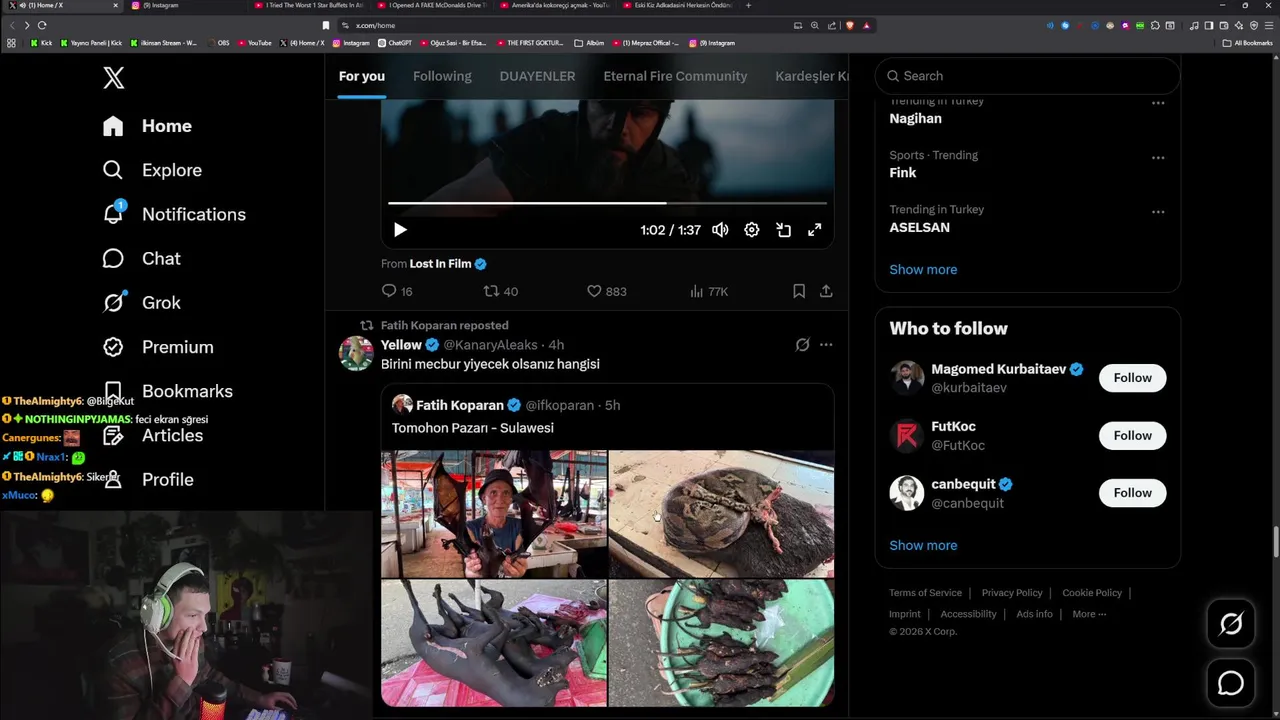Open a new browser tab

click(x=749, y=5)
